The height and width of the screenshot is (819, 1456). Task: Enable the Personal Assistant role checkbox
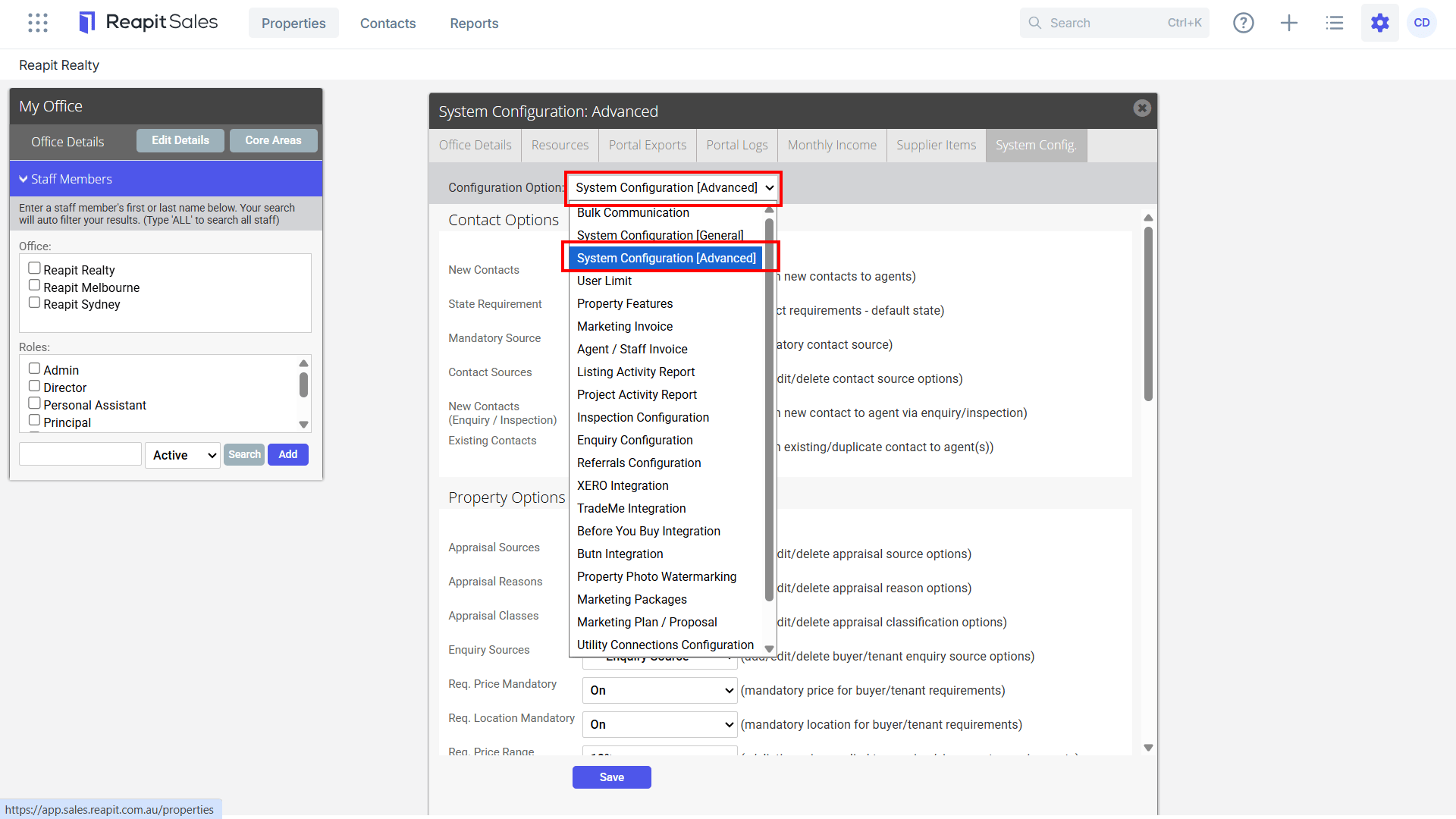34,403
